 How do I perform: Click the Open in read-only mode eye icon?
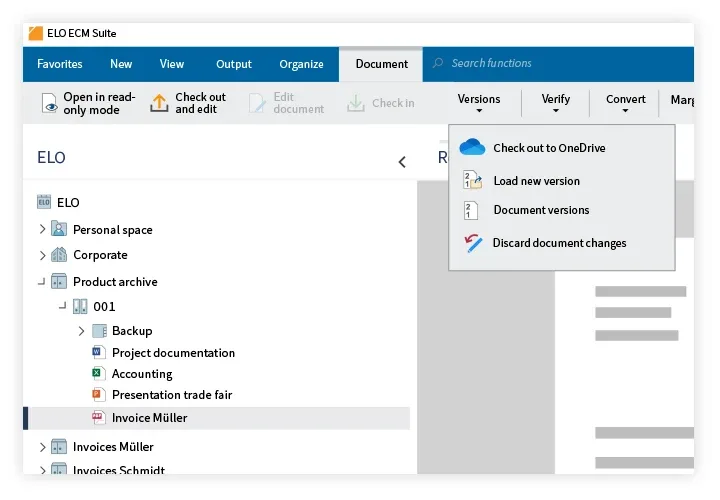point(49,103)
